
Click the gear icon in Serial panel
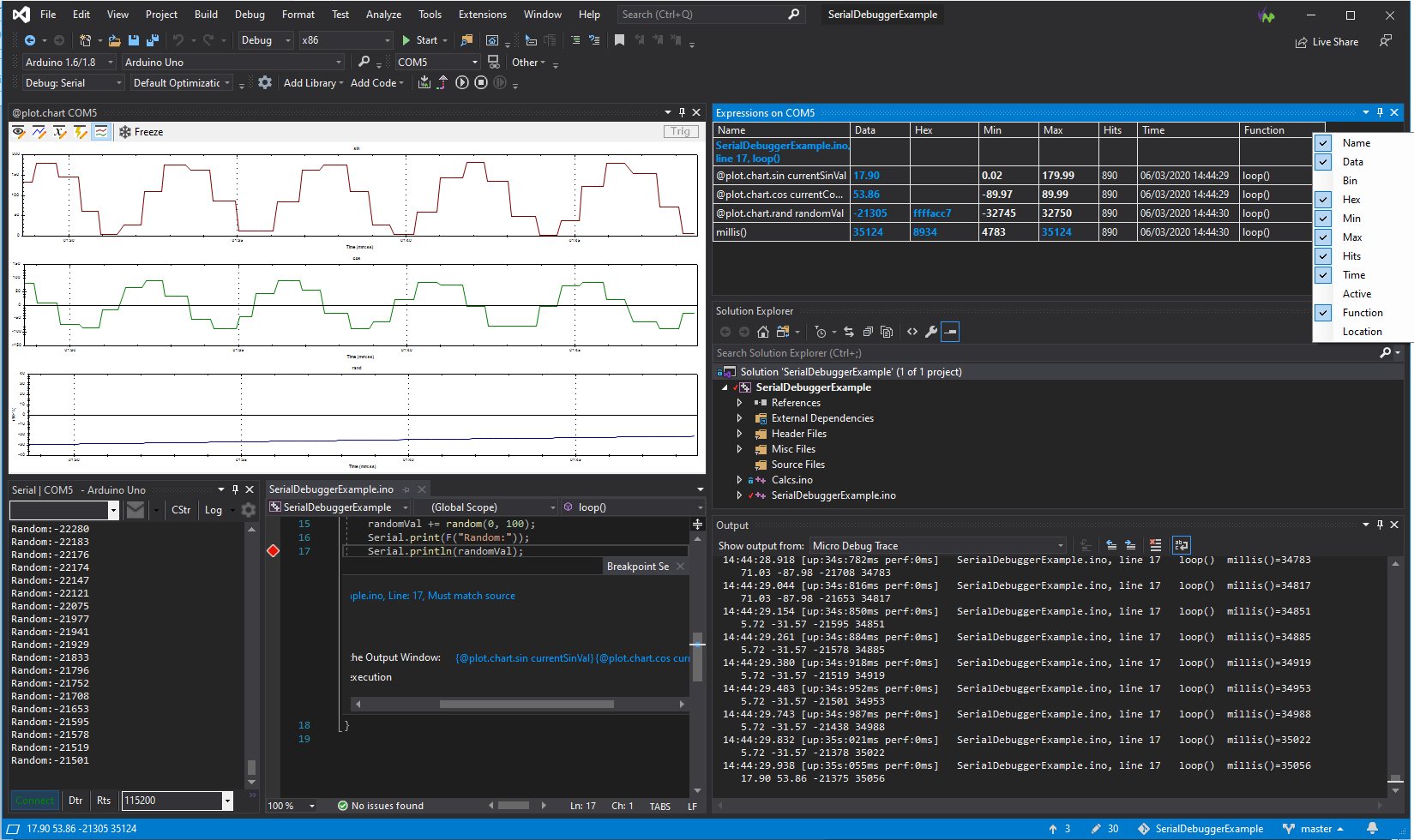tap(249, 510)
